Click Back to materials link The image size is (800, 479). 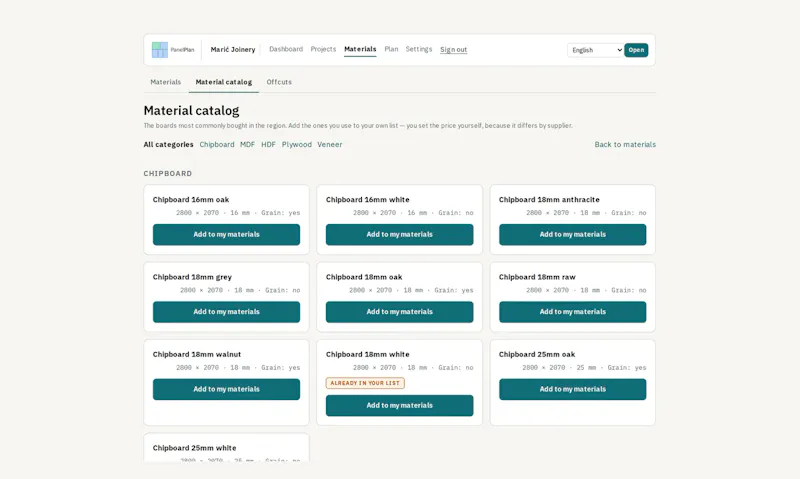pyautogui.click(x=625, y=144)
